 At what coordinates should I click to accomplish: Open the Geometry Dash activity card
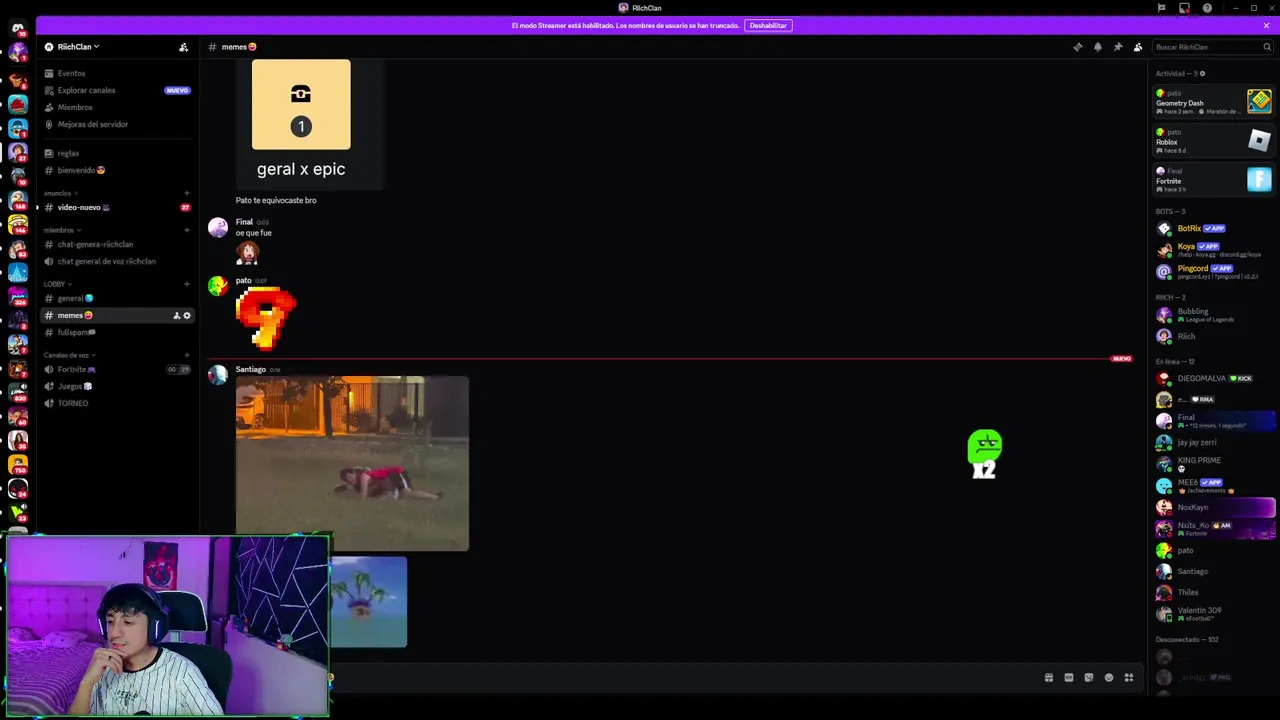(1213, 101)
